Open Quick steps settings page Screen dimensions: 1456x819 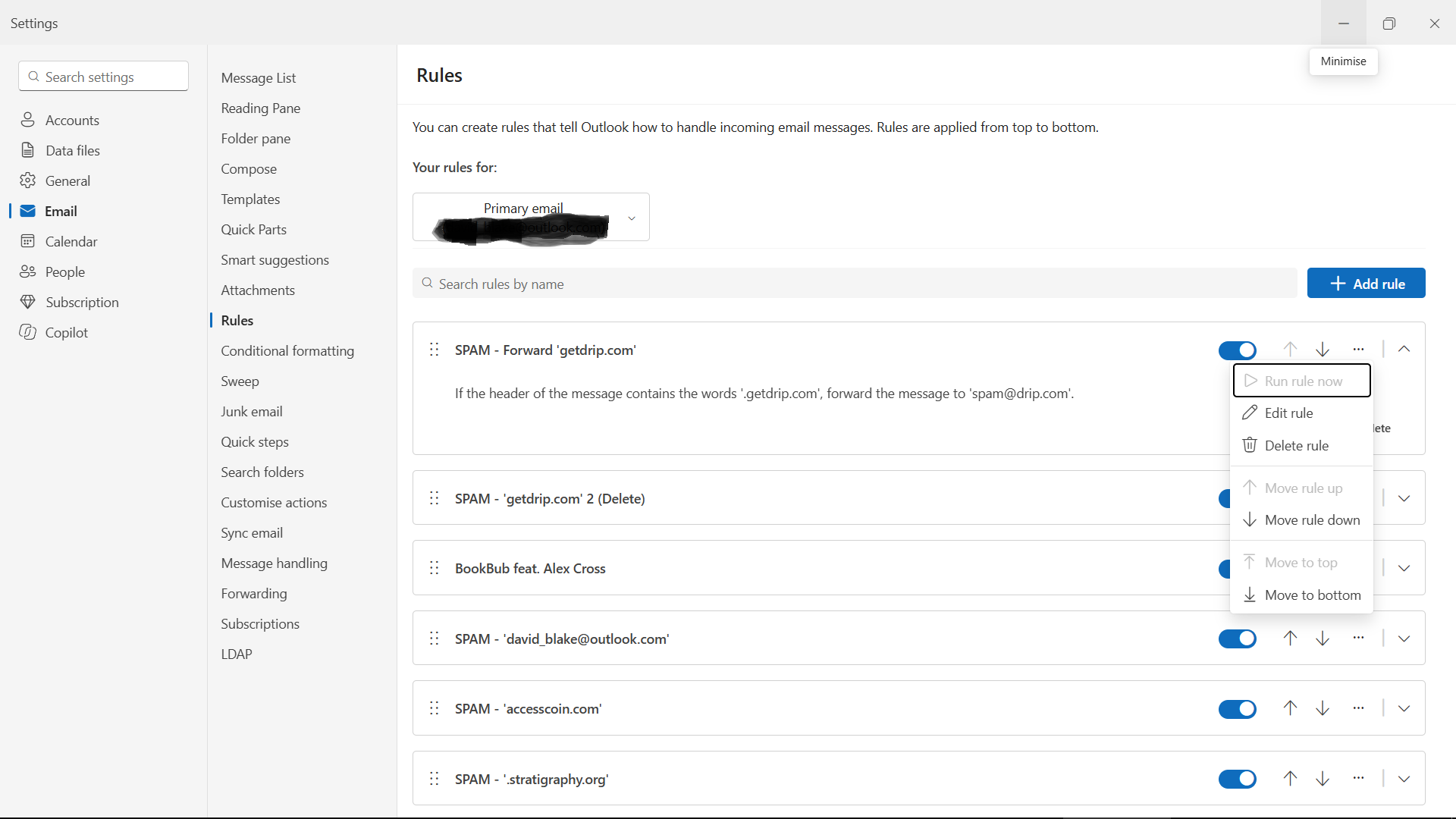(x=255, y=442)
